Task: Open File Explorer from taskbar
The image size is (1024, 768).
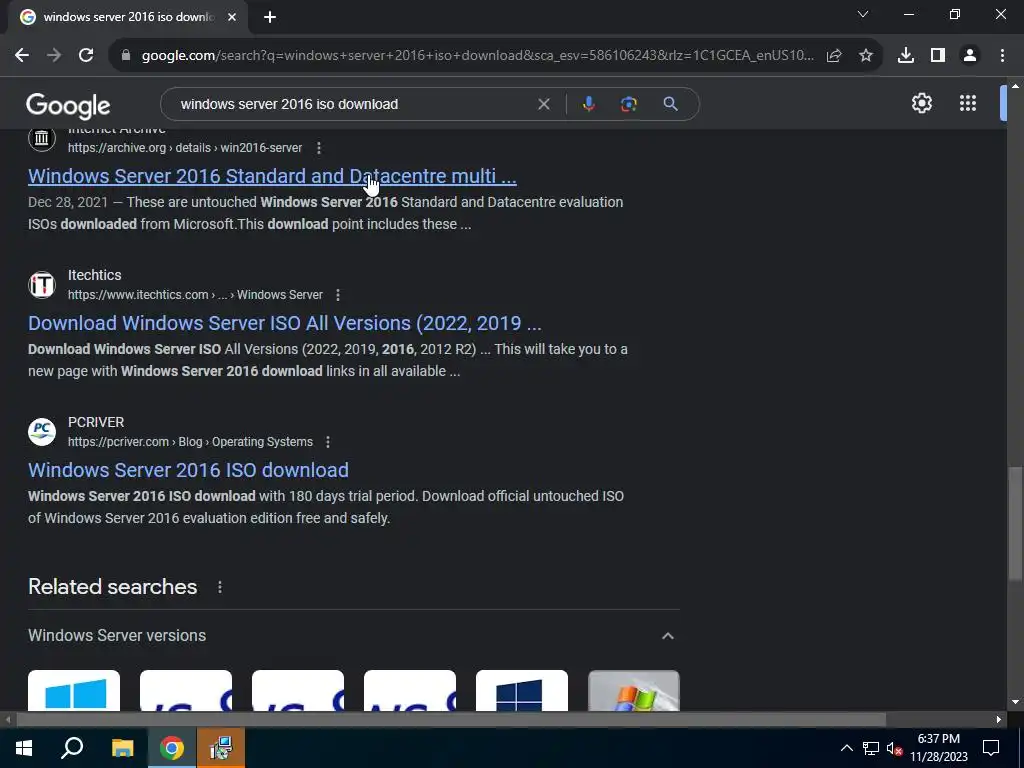Action: point(122,748)
